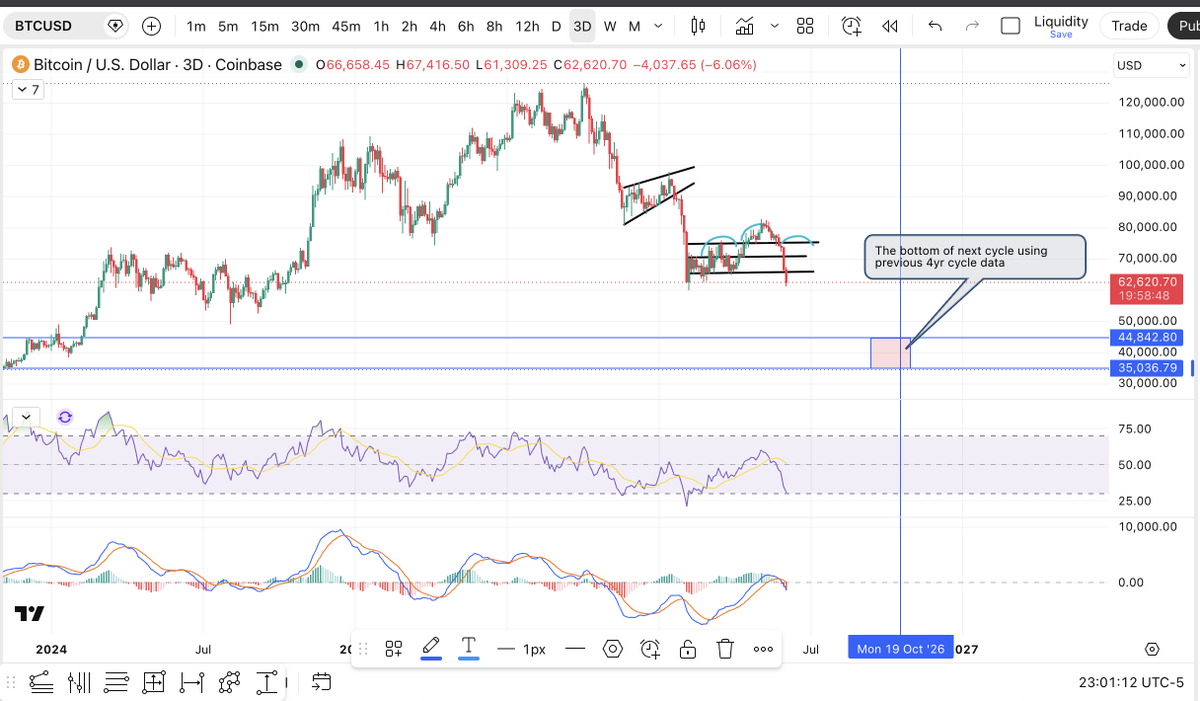Select the W weekly timeframe
The image size is (1200, 701).
[610, 26]
